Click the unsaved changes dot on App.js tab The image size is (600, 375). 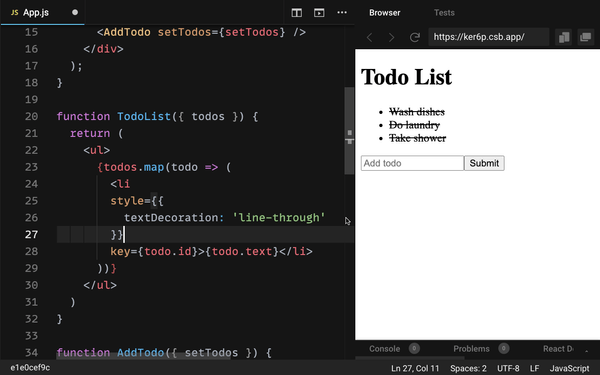pos(75,12)
